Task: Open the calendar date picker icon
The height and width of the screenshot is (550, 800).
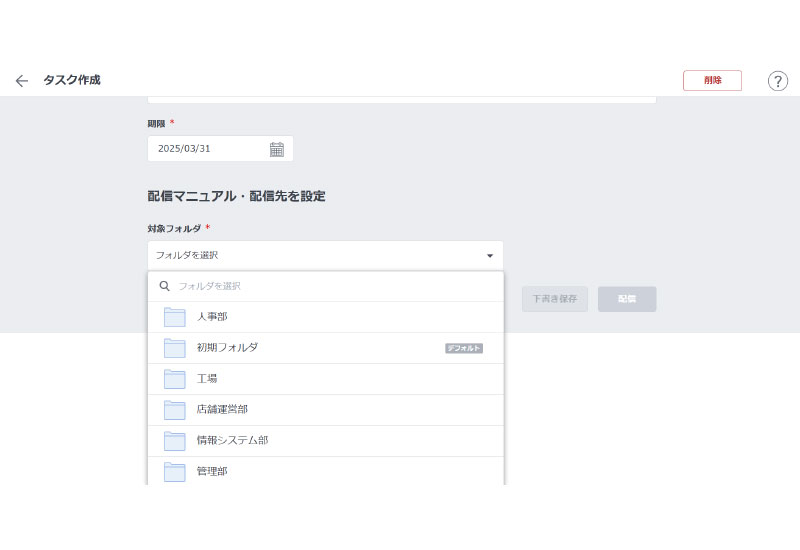Action: (x=277, y=149)
